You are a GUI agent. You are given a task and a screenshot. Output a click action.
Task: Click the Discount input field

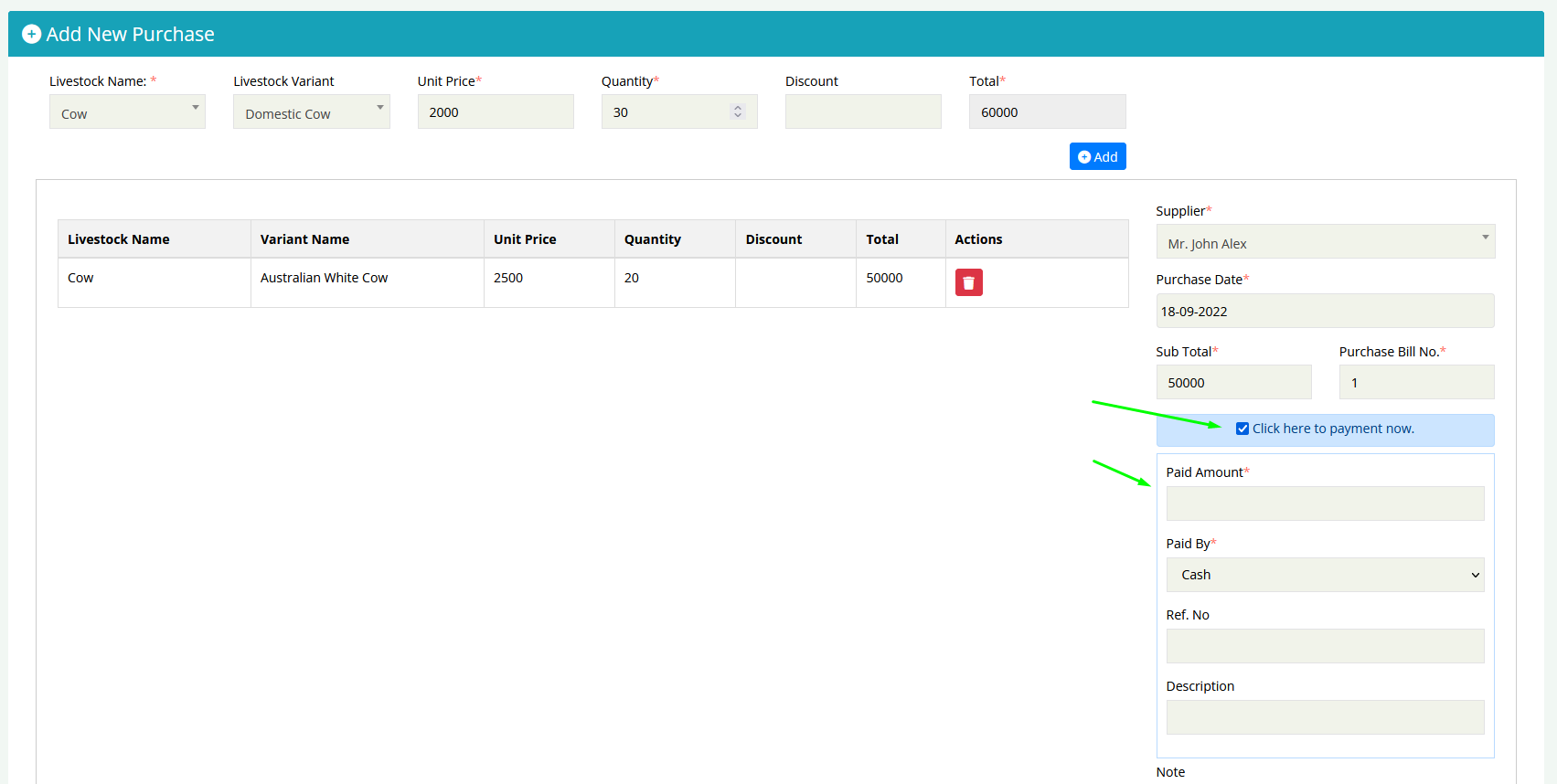[x=862, y=112]
